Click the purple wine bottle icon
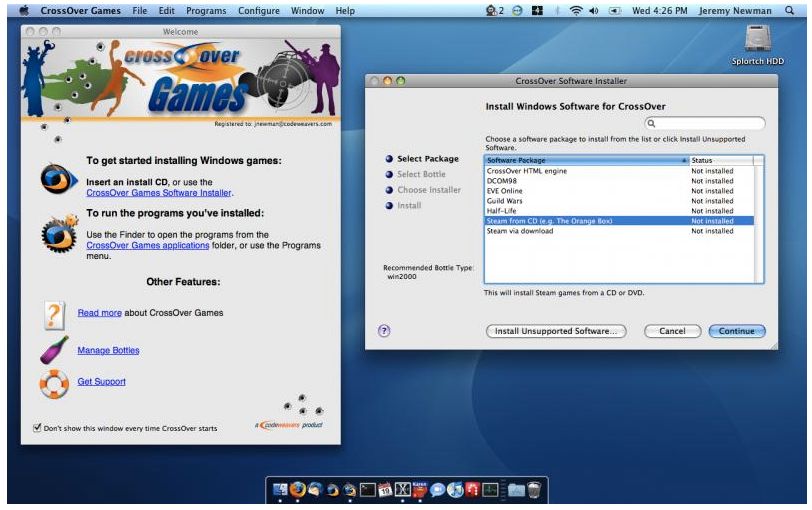This screenshot has height=510, width=812. pos(54,349)
